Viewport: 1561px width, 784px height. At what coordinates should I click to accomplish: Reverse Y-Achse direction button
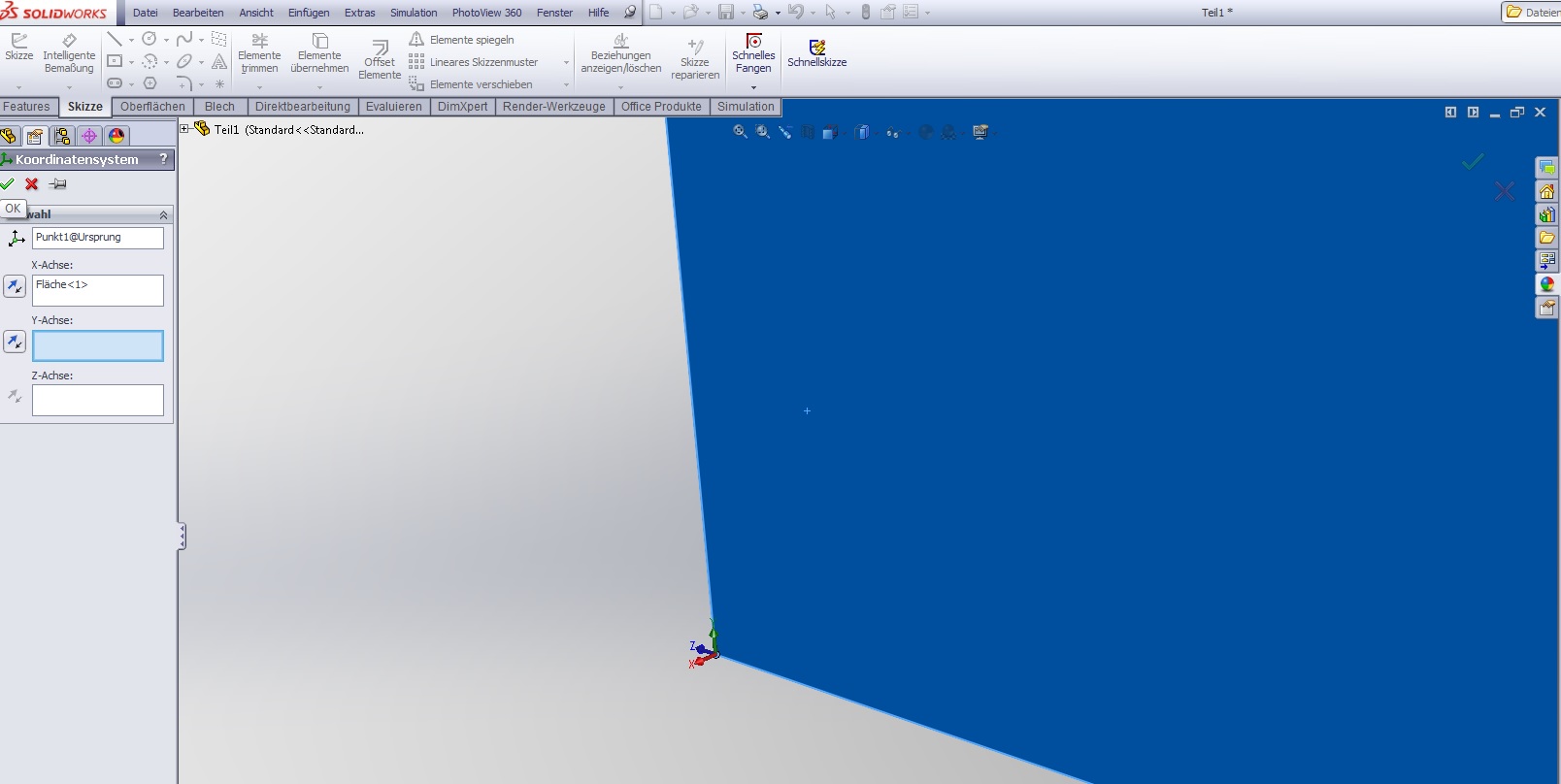15,342
